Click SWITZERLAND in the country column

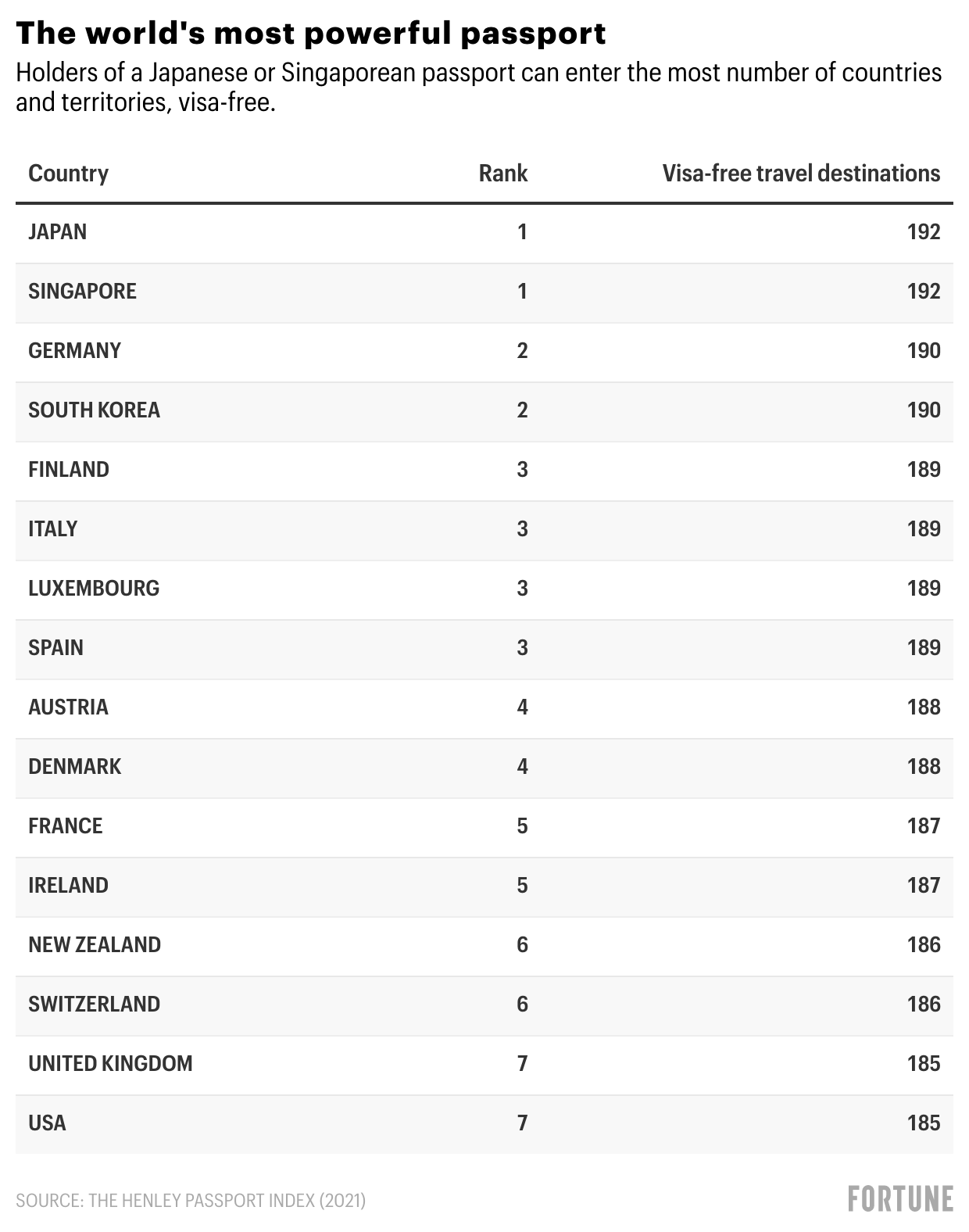pos(94,1005)
